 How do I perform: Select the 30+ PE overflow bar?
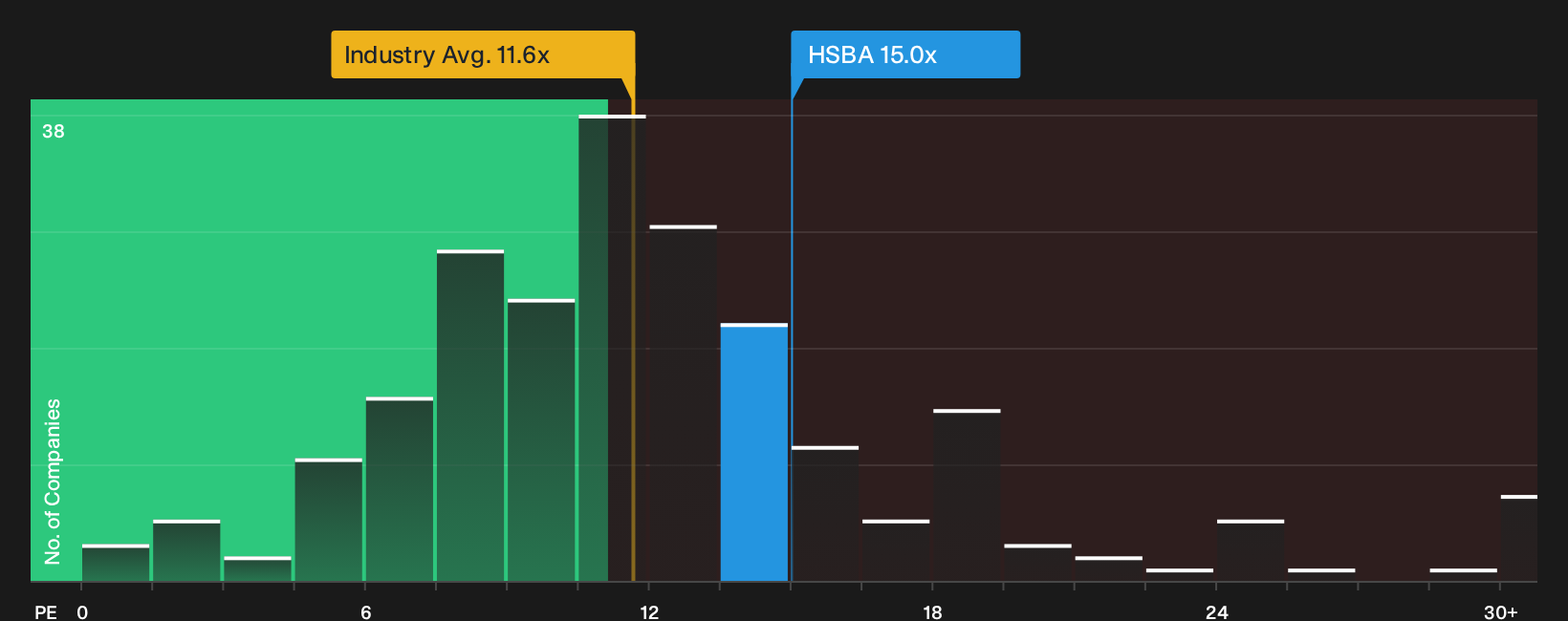click(x=1518, y=539)
